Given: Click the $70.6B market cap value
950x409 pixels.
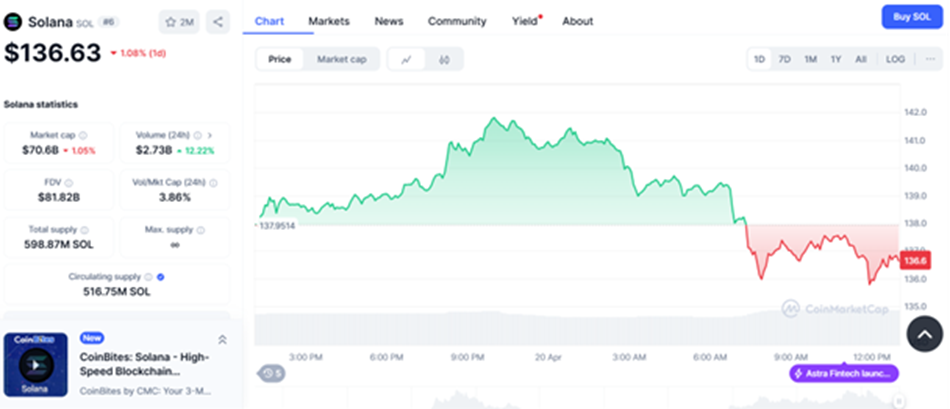Looking at the screenshot, I should click(40, 150).
